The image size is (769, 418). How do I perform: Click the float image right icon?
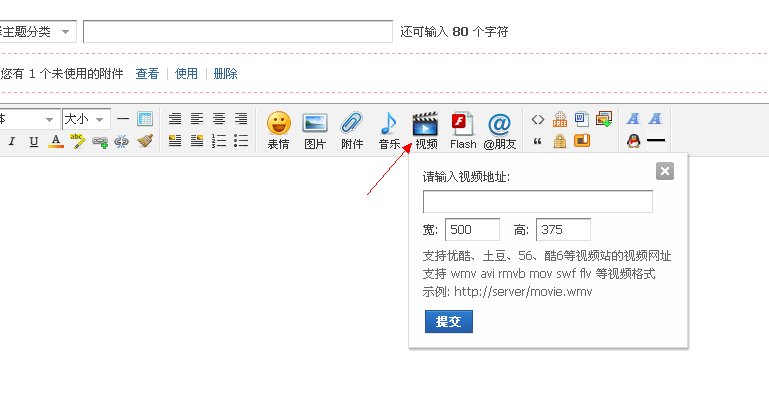197,141
